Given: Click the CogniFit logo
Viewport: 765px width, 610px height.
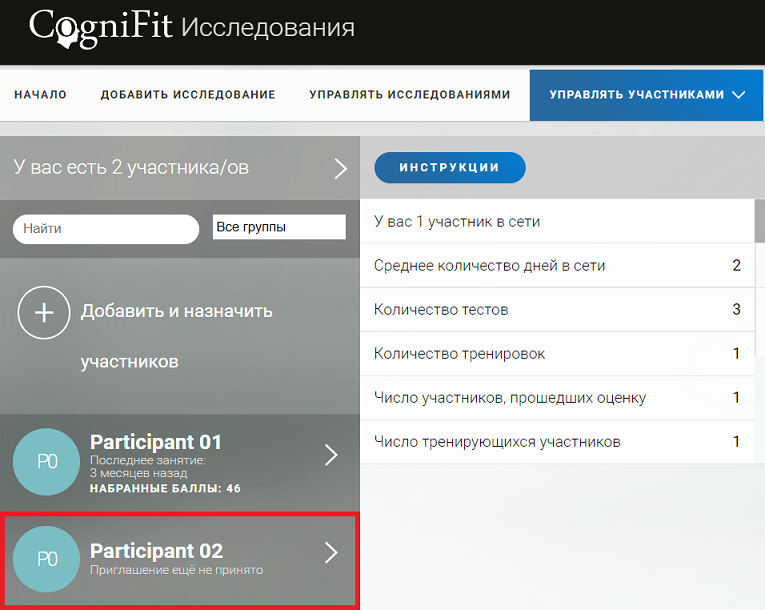Looking at the screenshot, I should (x=100, y=27).
